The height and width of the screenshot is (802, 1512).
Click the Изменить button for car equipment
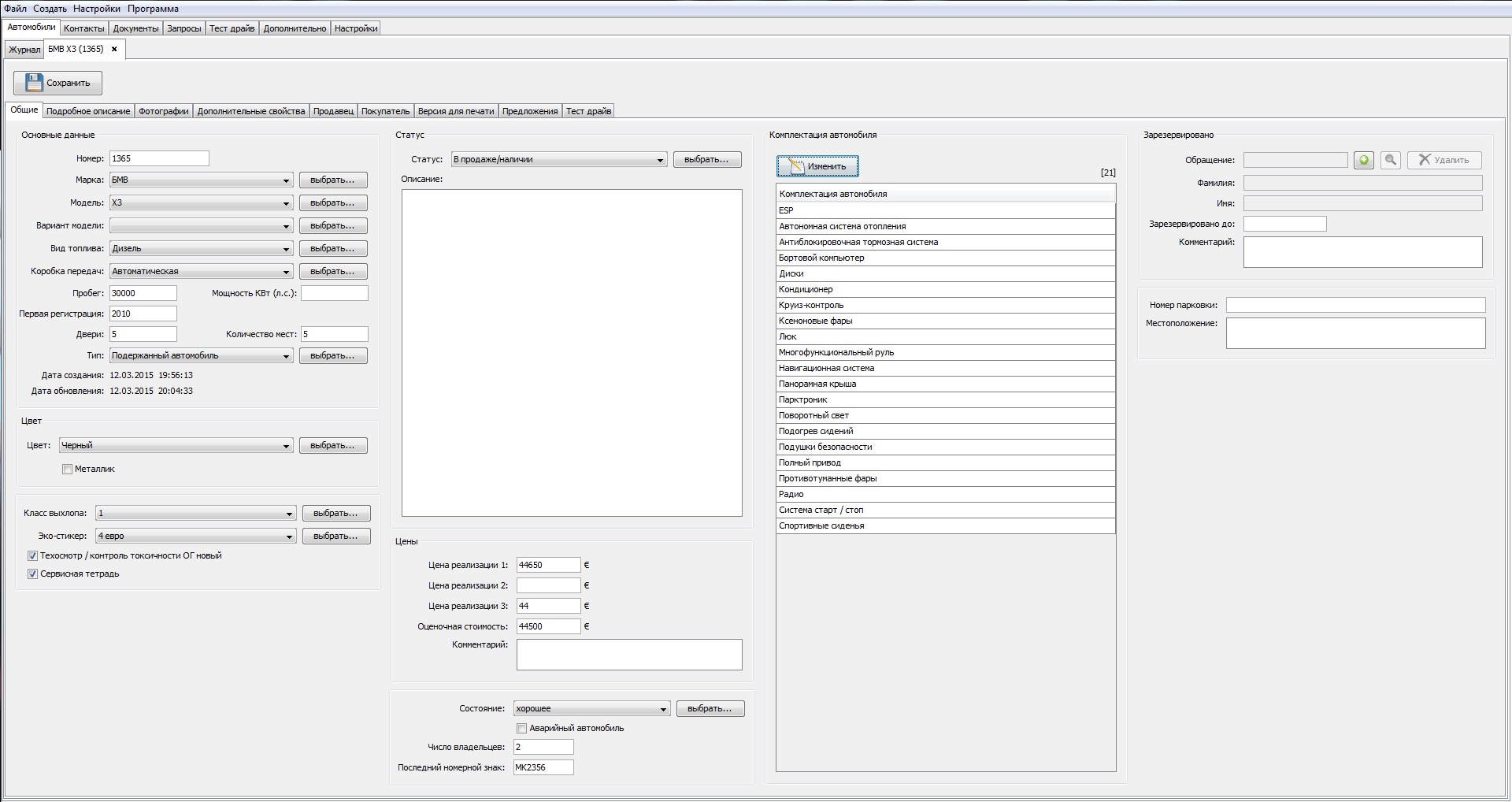[x=817, y=166]
